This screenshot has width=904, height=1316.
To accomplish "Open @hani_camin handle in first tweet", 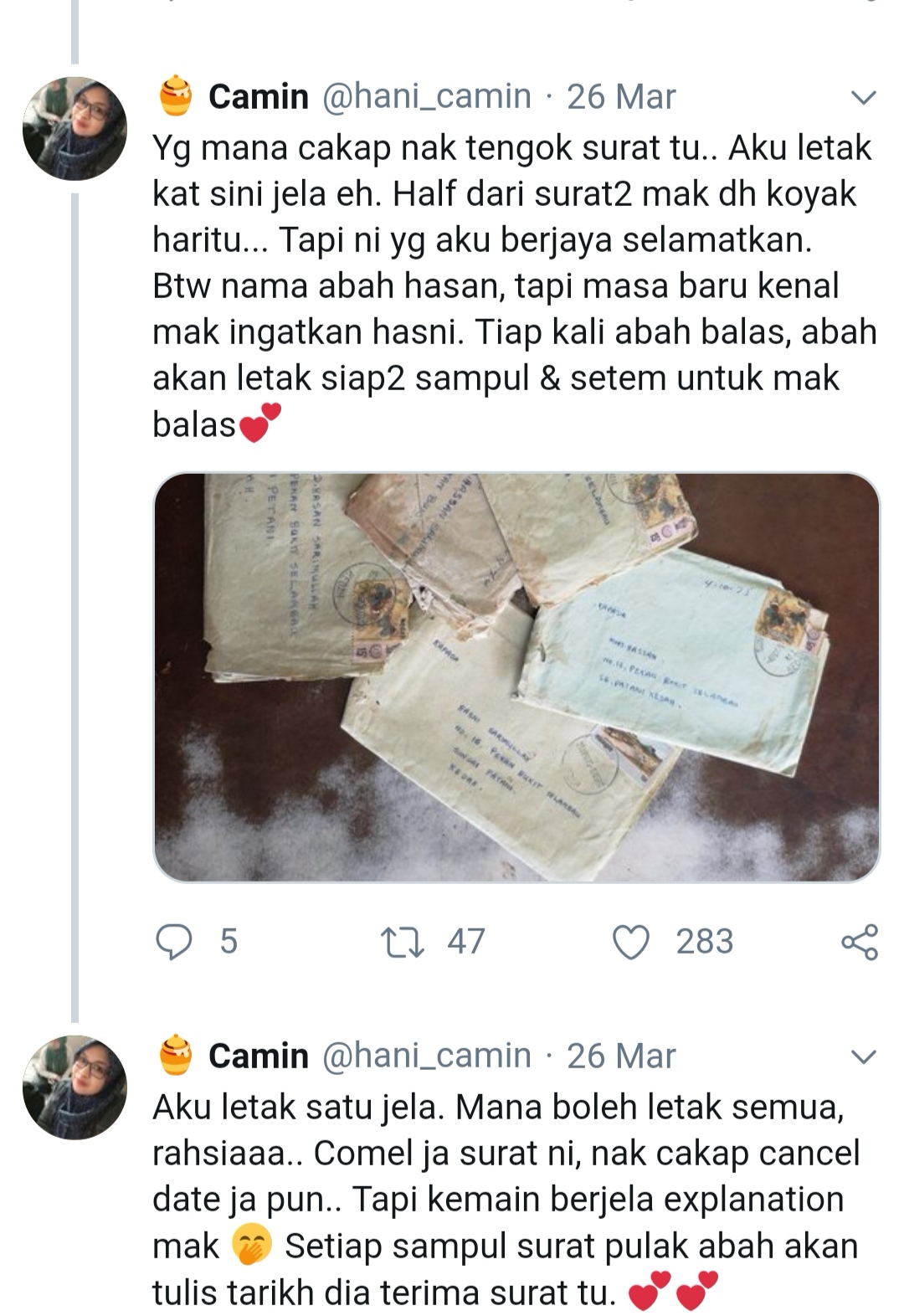I will point(427,97).
